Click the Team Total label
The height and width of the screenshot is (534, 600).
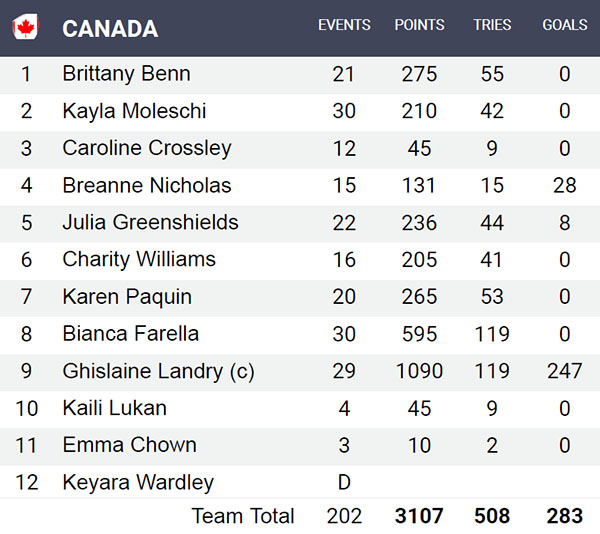point(243,516)
